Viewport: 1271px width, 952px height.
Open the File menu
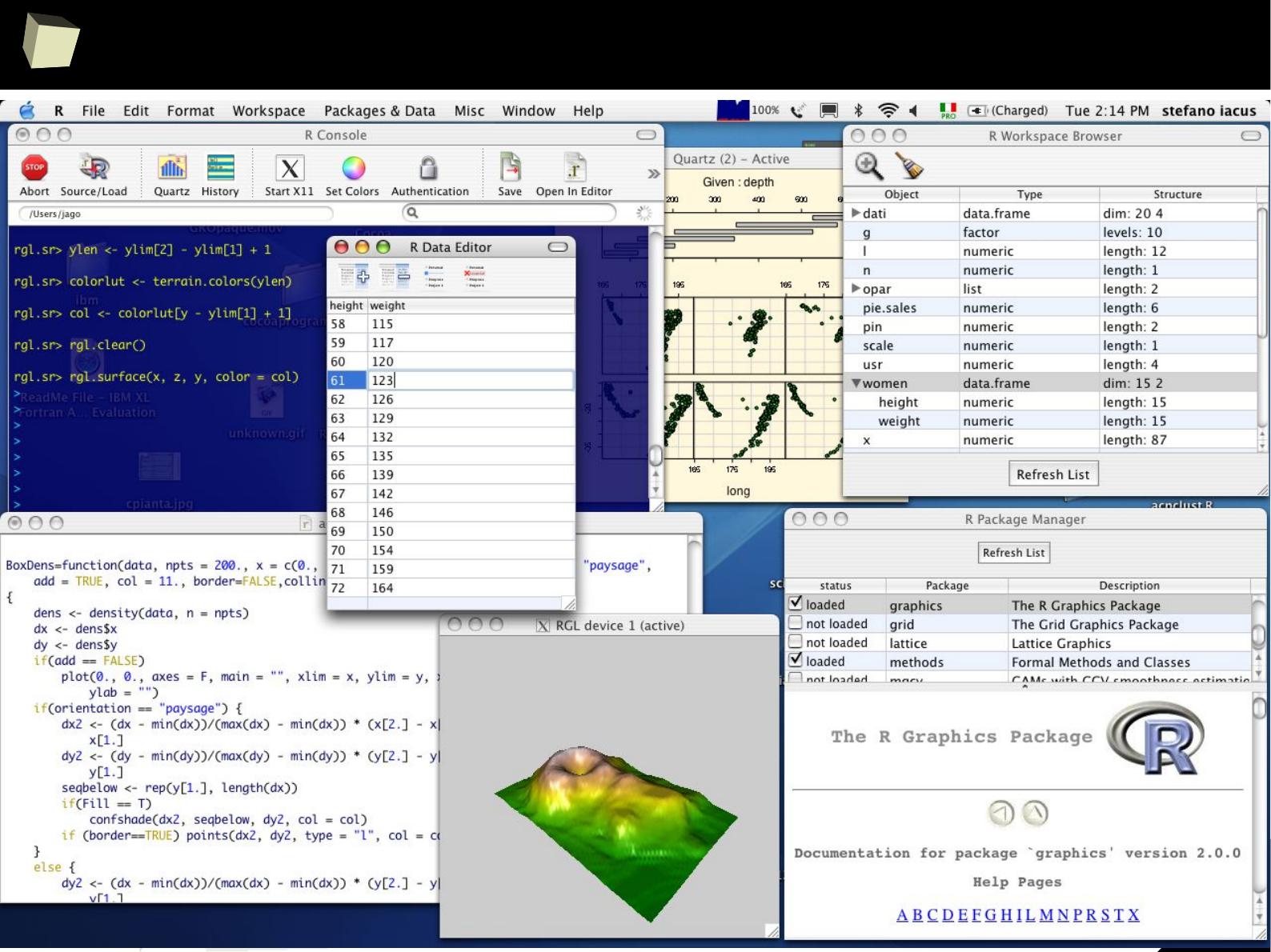click(x=93, y=110)
